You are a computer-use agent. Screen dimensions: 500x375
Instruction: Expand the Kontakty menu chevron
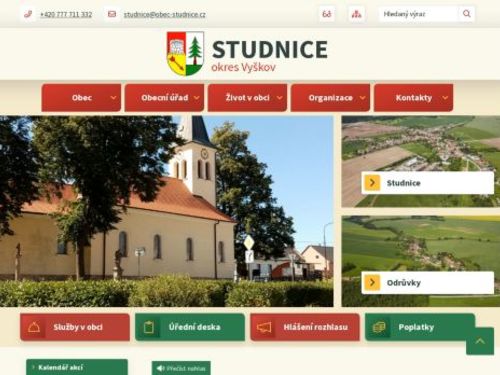[x=445, y=98]
